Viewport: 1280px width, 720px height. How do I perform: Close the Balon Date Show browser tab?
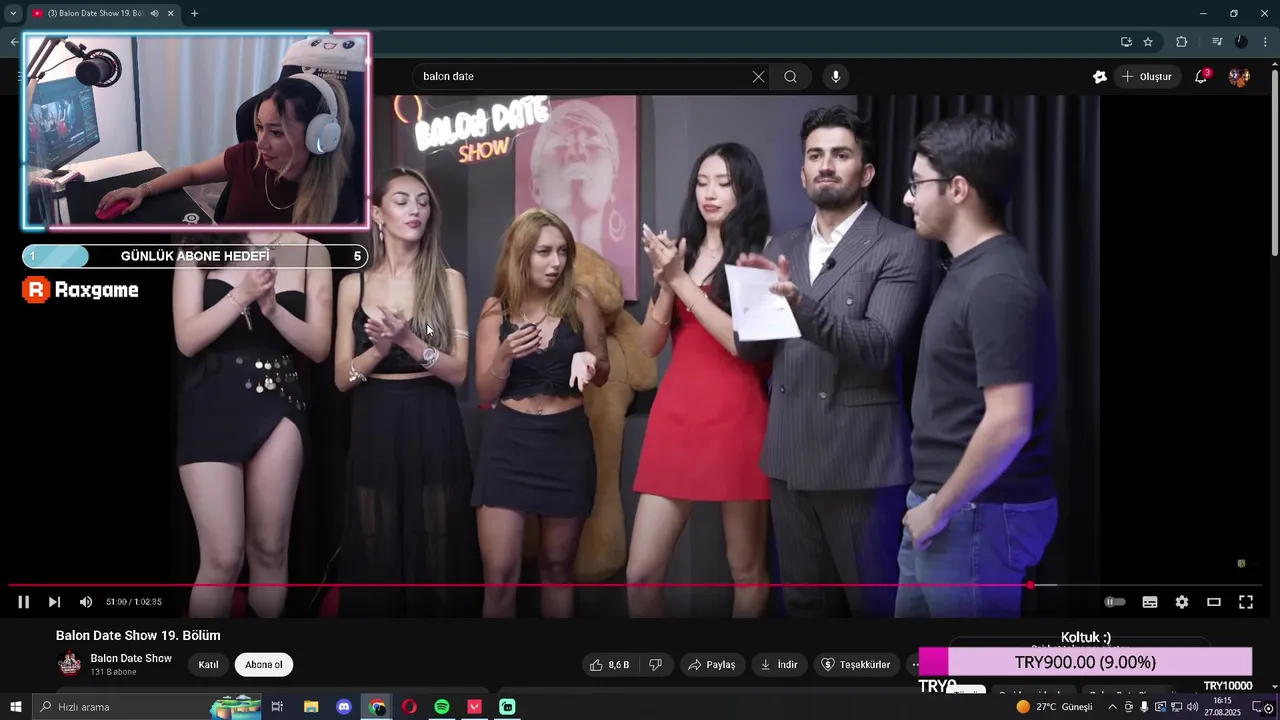171,13
